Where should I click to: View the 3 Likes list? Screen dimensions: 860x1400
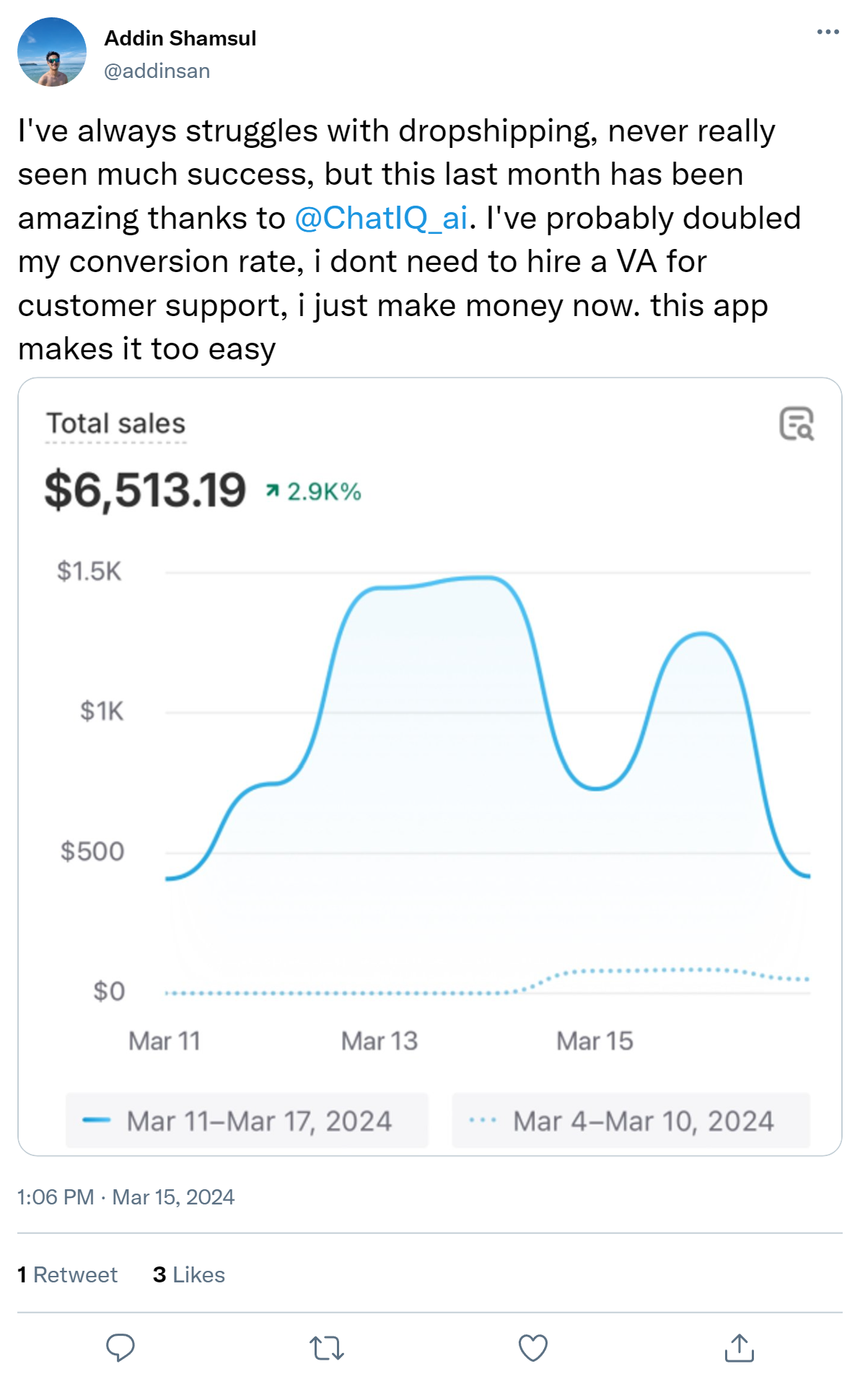click(x=189, y=1274)
